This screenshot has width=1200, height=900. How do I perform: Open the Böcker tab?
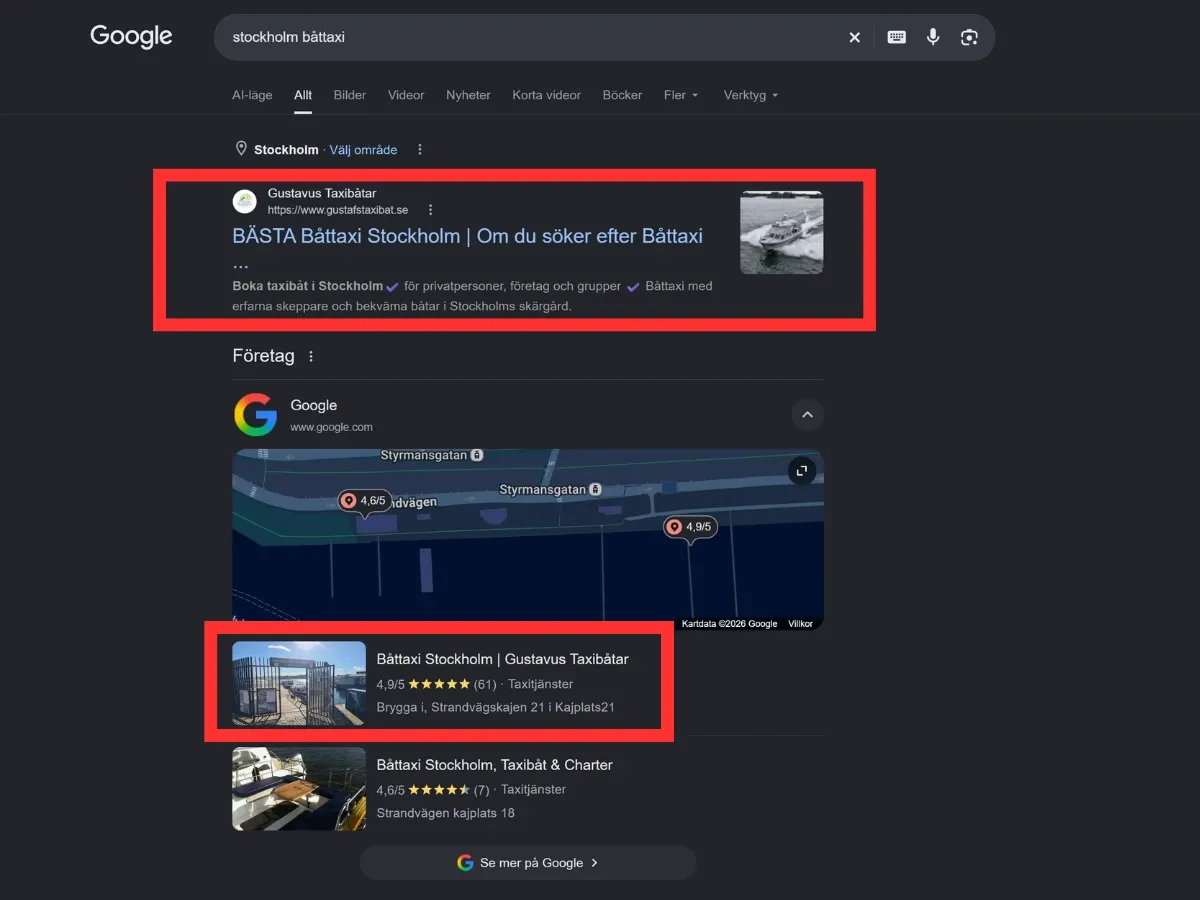tap(622, 95)
